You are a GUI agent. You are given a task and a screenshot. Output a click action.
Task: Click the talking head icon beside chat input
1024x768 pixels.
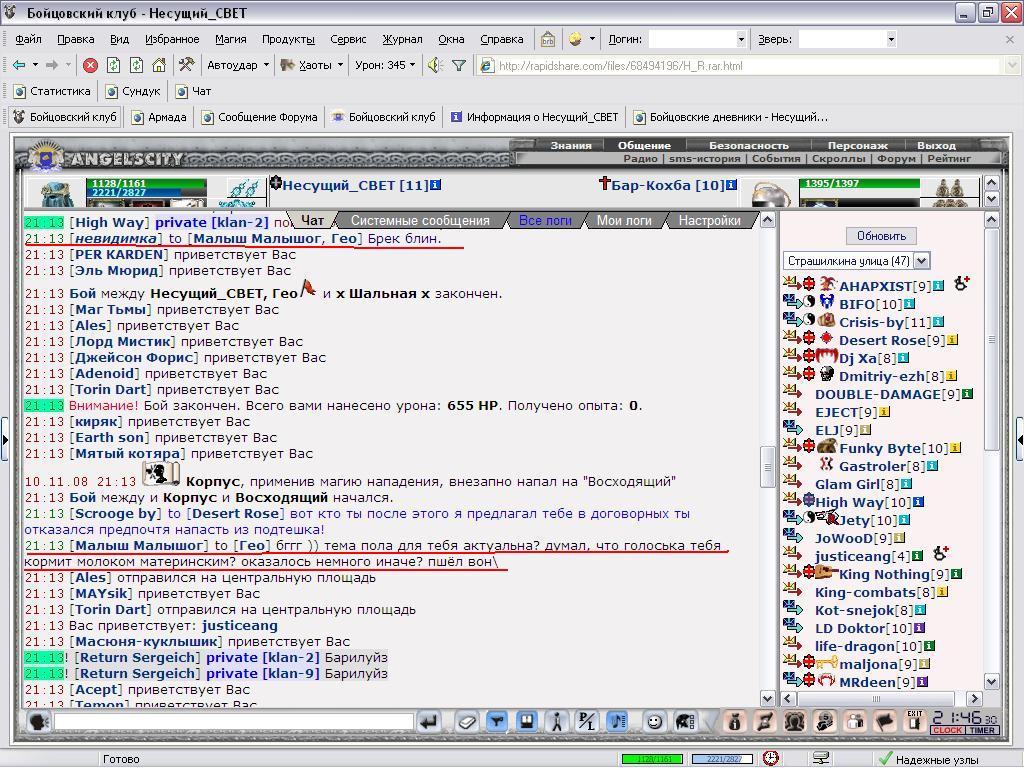40,722
